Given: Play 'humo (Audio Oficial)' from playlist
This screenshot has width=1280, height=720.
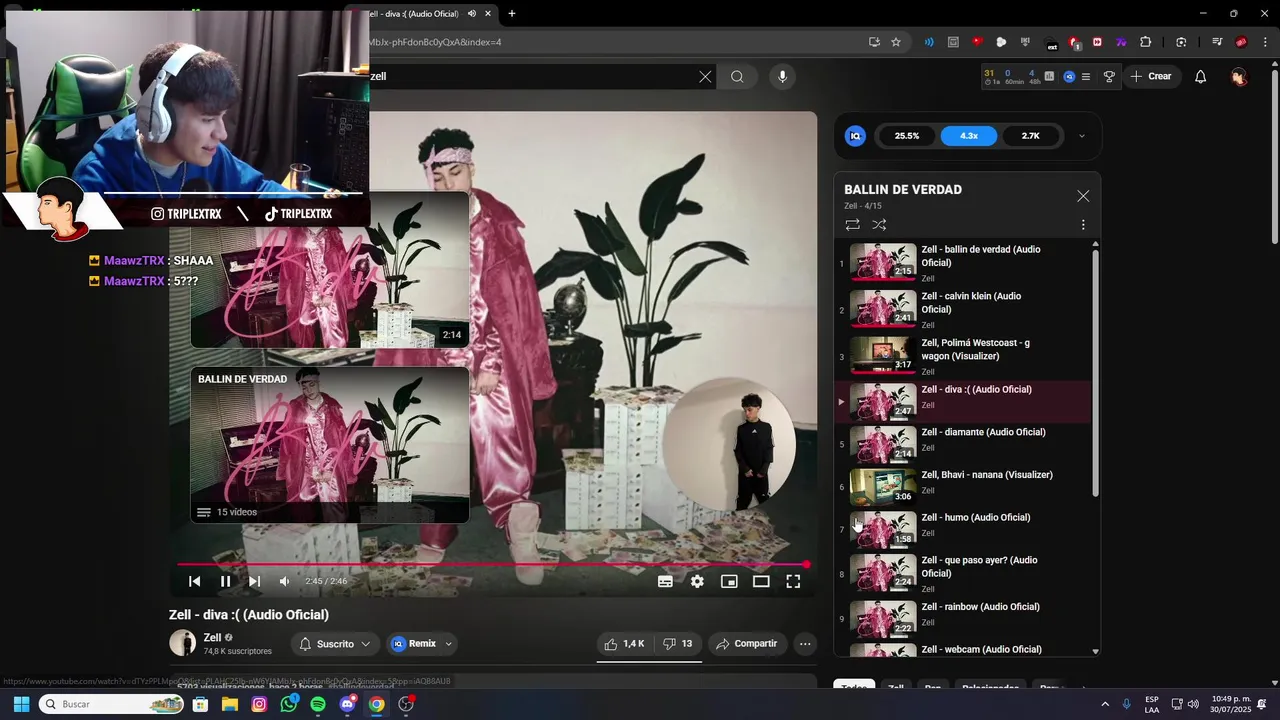Looking at the screenshot, I should (x=962, y=529).
